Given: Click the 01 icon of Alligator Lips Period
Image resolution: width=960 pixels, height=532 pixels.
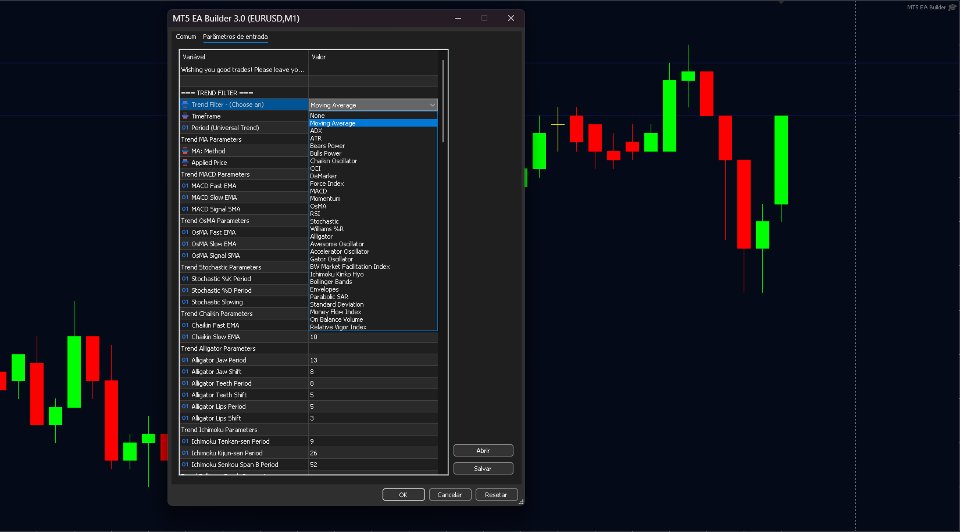Looking at the screenshot, I should pos(185,406).
